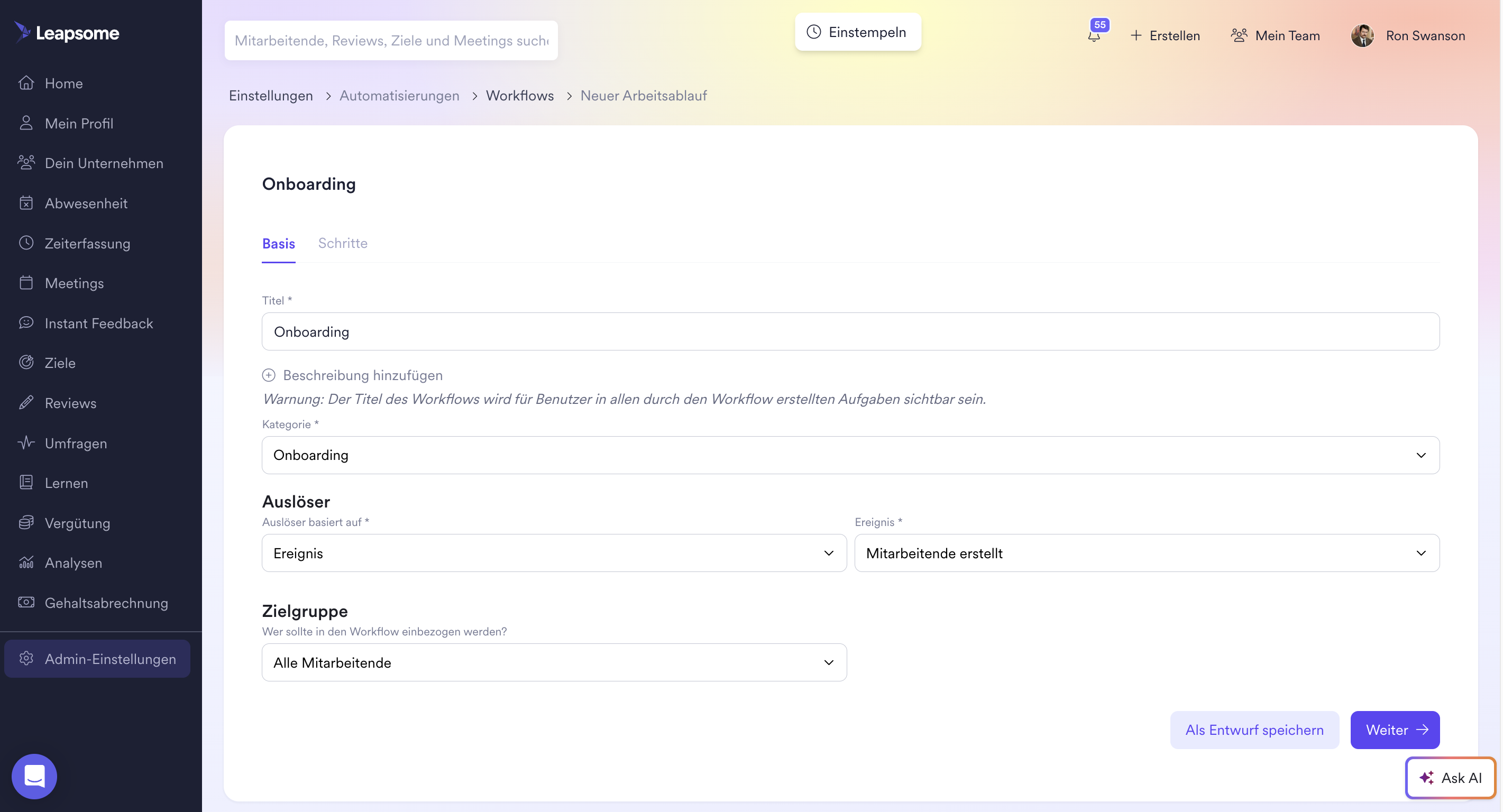The width and height of the screenshot is (1503, 812).
Task: Open the Ereignis Mitarbeitende erstellt dropdown
Action: [x=1147, y=553]
